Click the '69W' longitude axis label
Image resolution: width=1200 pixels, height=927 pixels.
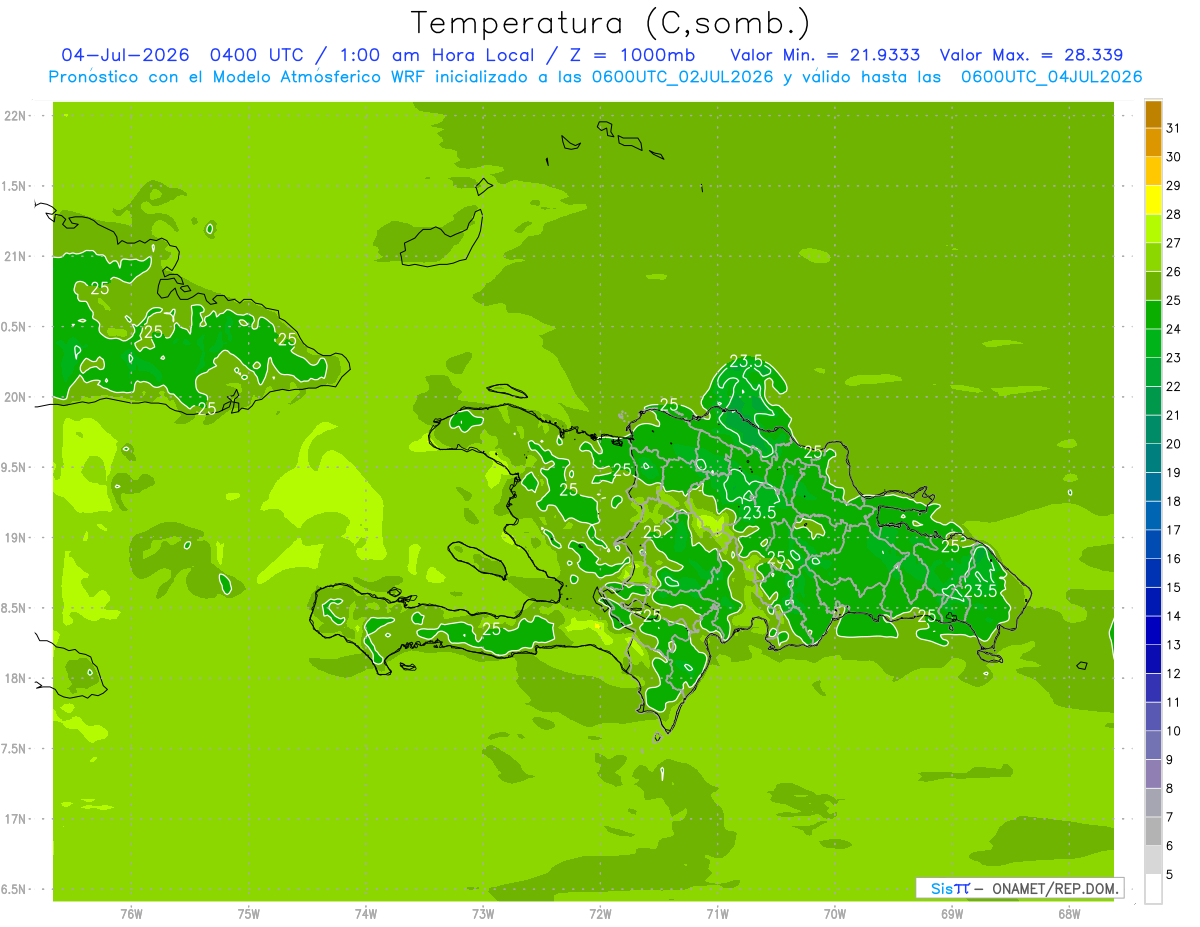click(x=952, y=914)
